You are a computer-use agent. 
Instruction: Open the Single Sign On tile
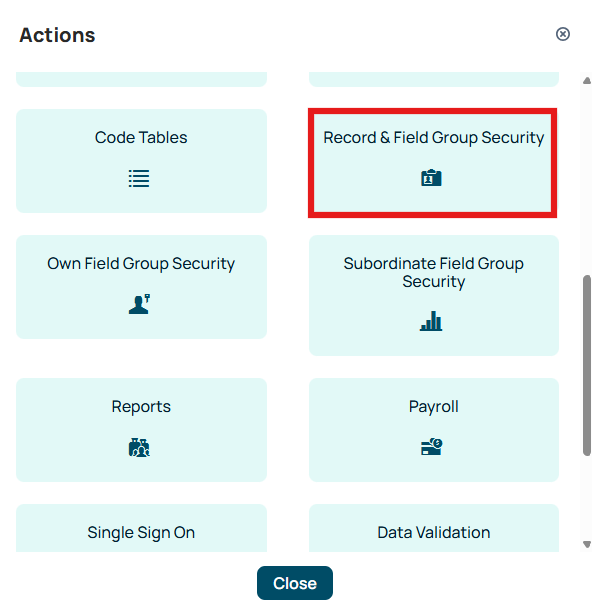(142, 528)
